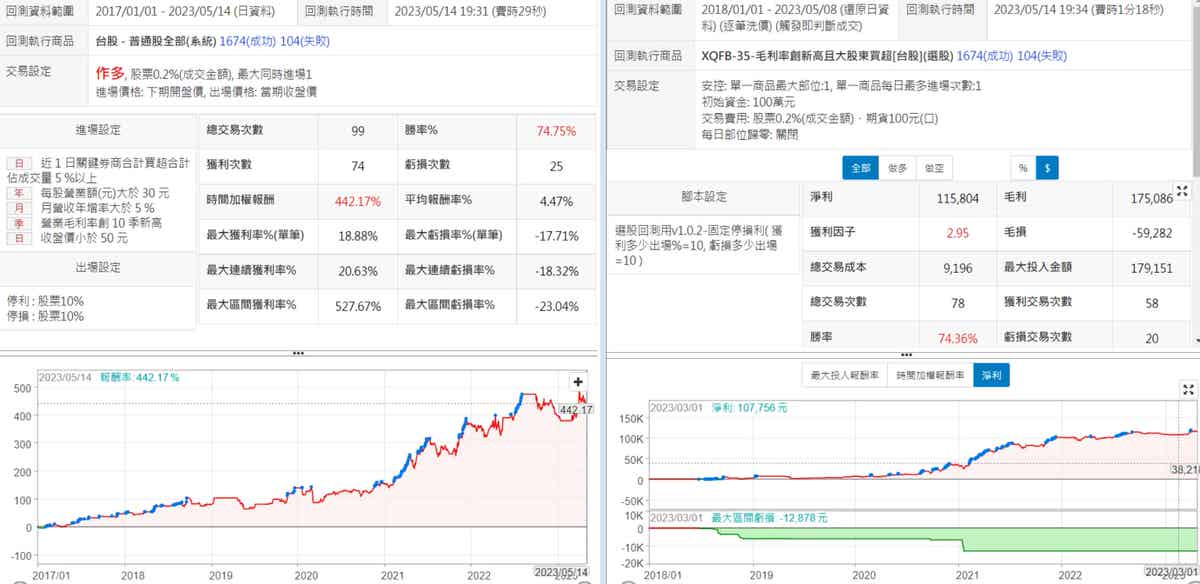Click the plus icon on left chart
The width and height of the screenshot is (1200, 584).
pyautogui.click(x=578, y=381)
